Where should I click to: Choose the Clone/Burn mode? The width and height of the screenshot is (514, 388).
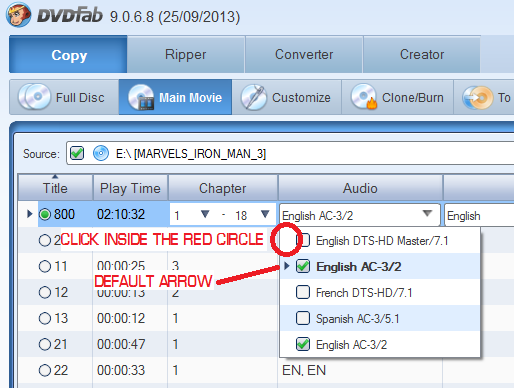point(398,97)
